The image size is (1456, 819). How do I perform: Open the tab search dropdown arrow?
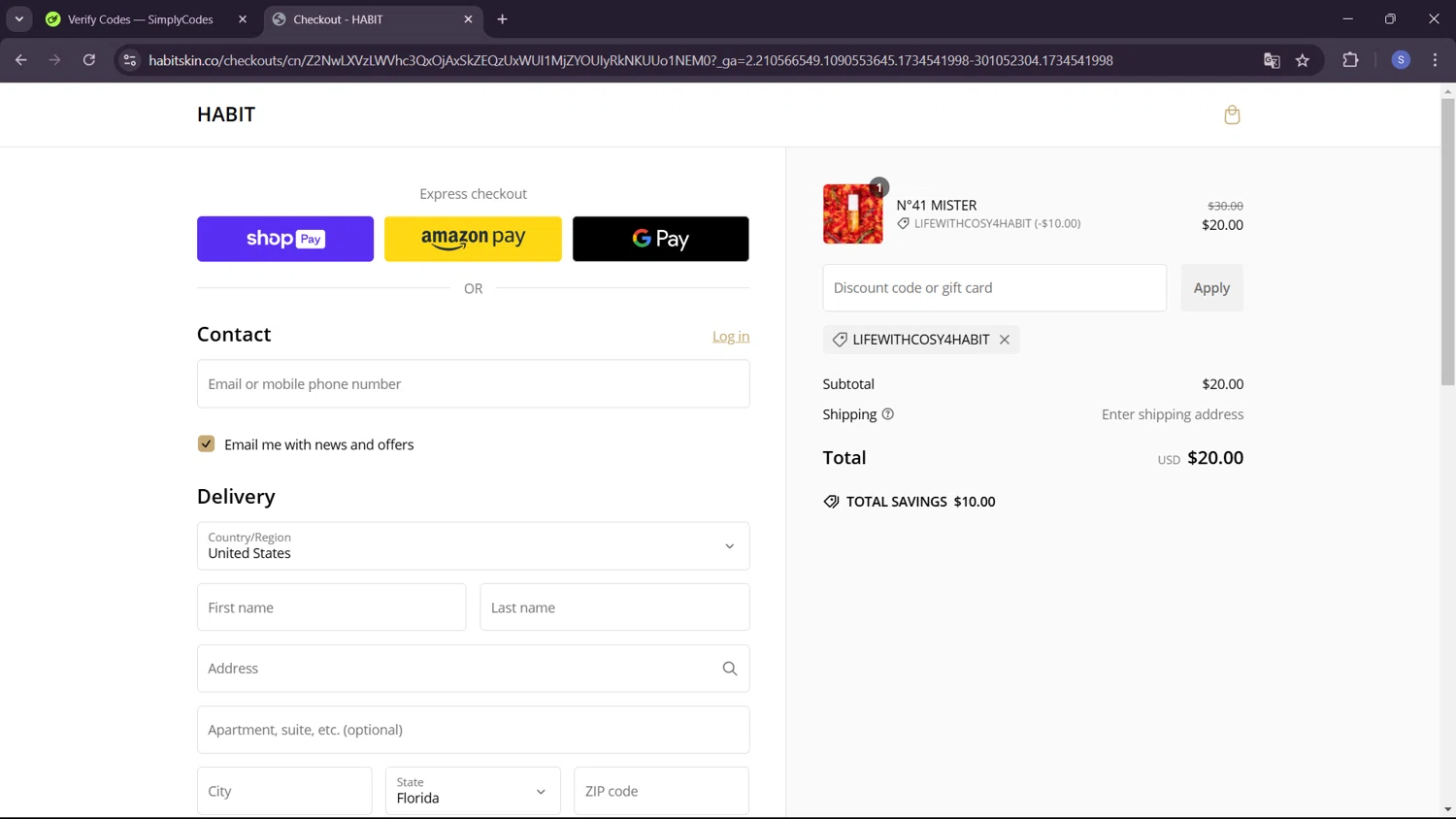(18, 19)
